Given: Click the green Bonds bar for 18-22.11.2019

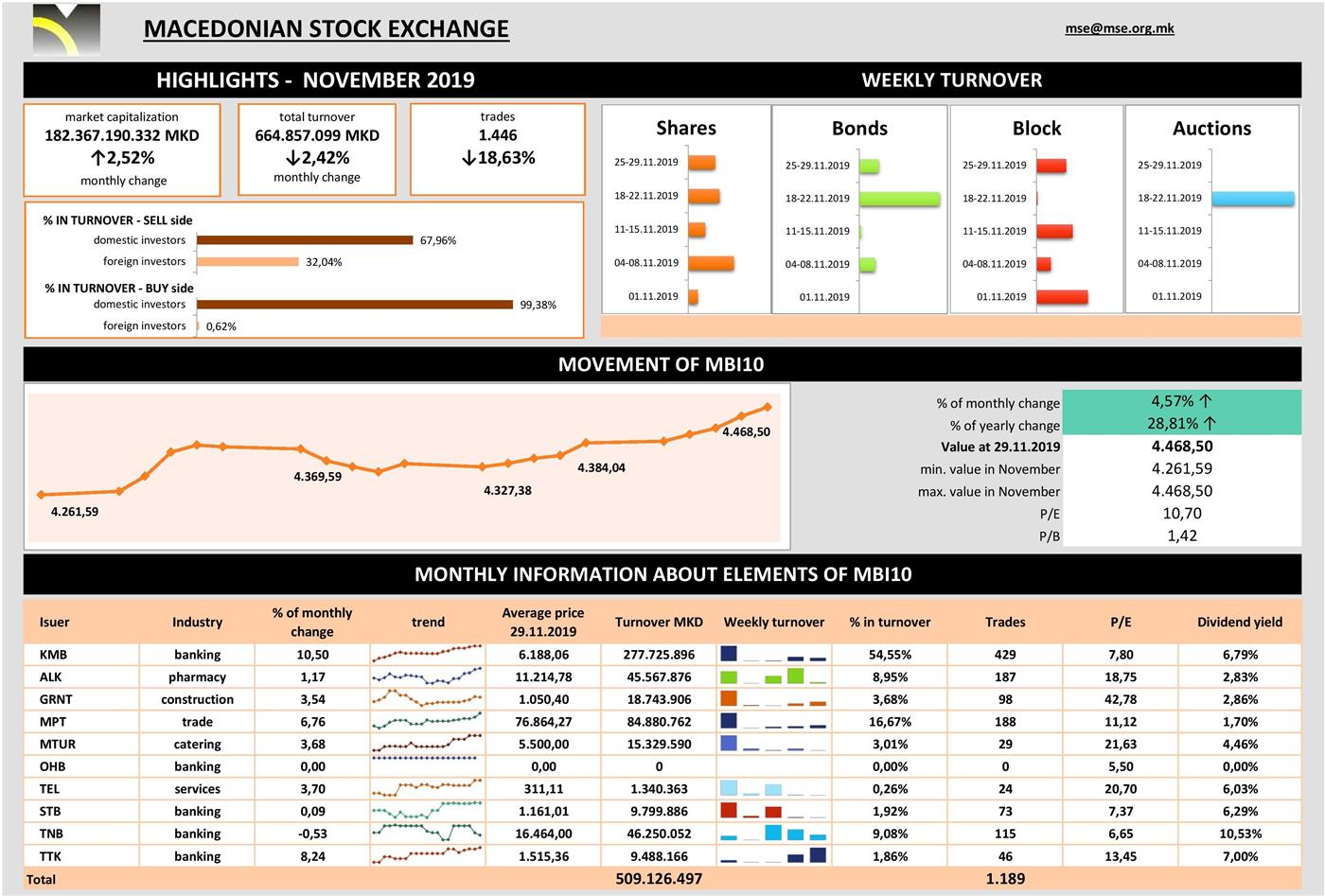Looking at the screenshot, I should (899, 199).
